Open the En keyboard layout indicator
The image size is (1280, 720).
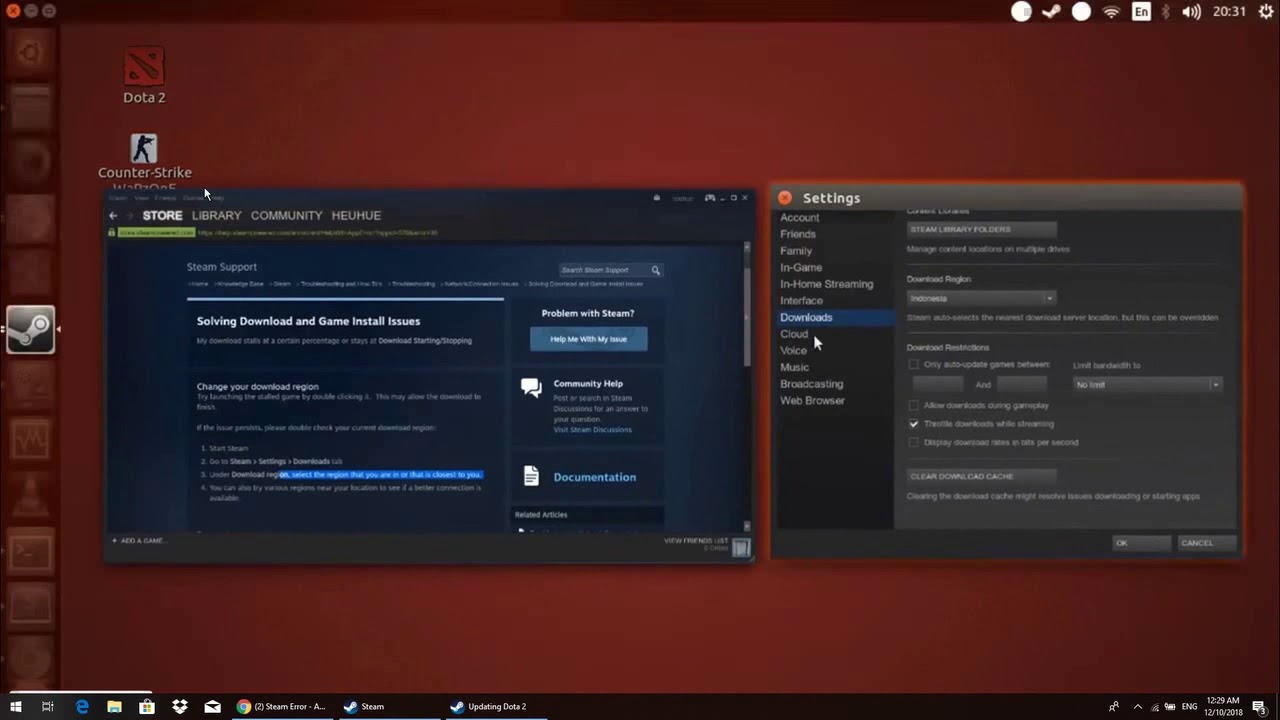1141,12
